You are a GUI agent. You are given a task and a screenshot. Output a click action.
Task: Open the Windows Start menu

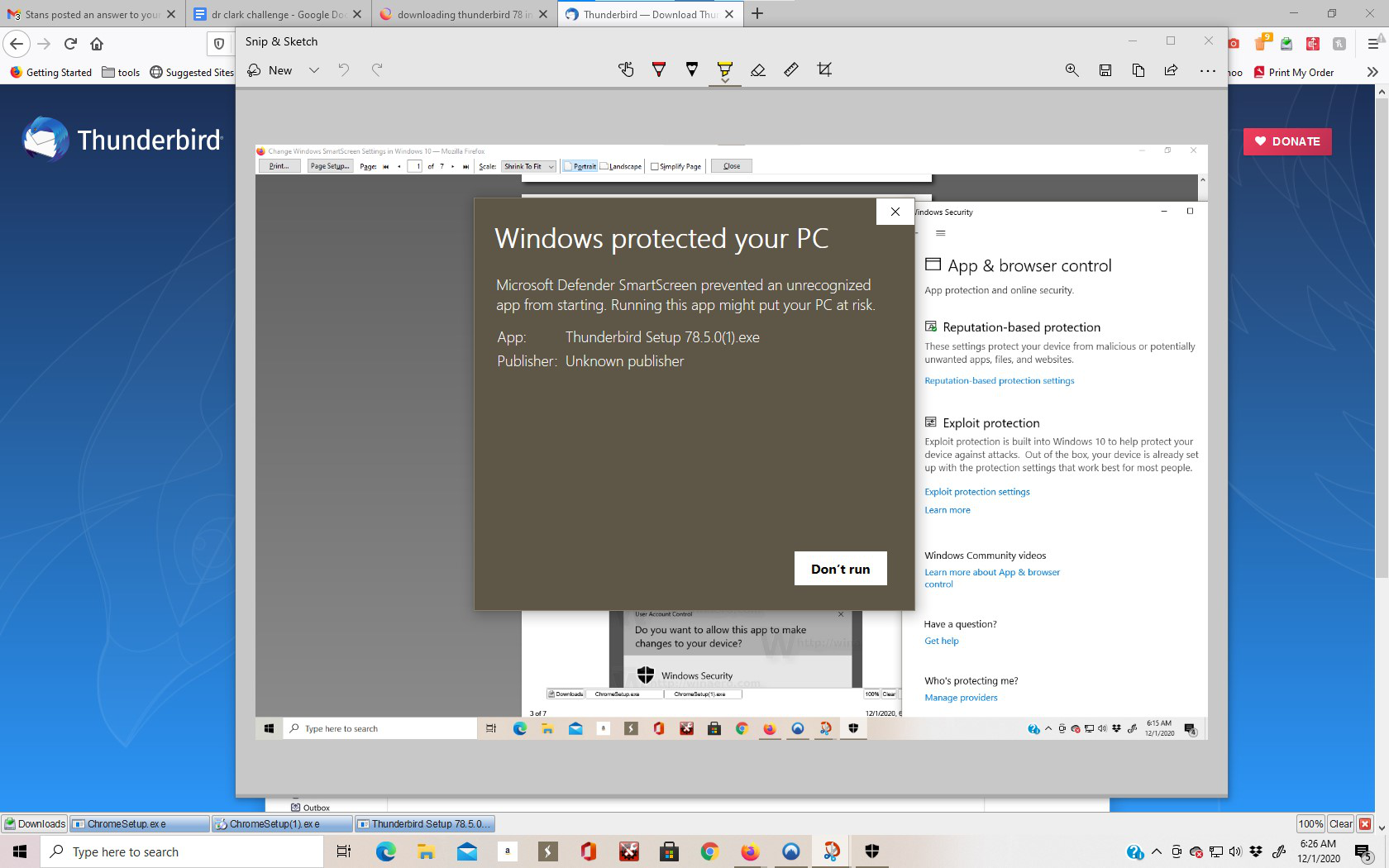pyautogui.click(x=20, y=851)
